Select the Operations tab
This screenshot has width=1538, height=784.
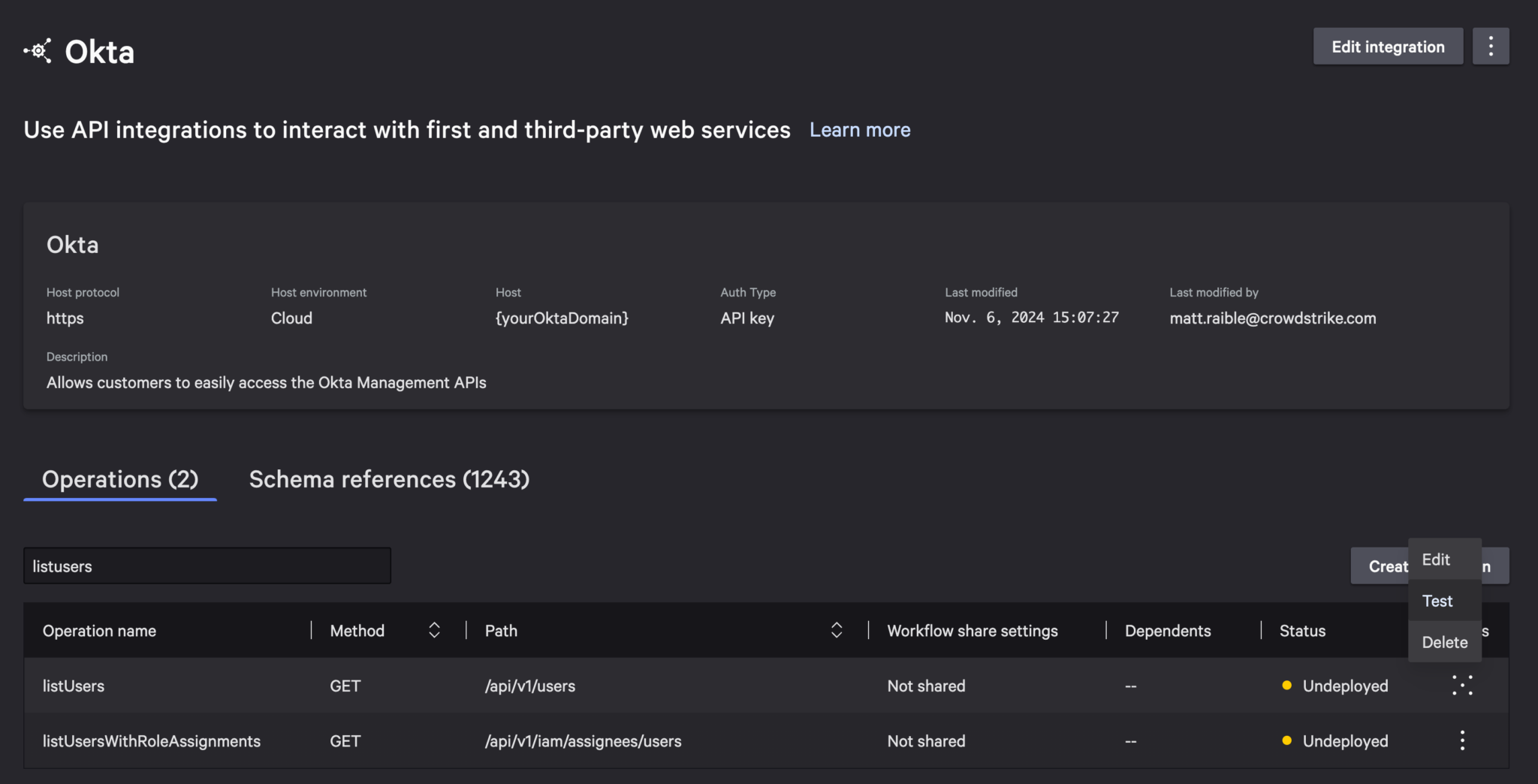click(x=119, y=479)
